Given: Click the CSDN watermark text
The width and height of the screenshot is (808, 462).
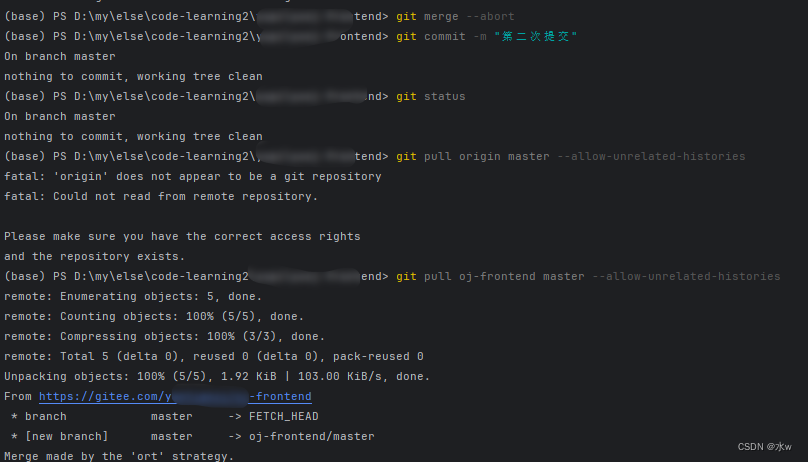Looking at the screenshot, I should 764,447.
